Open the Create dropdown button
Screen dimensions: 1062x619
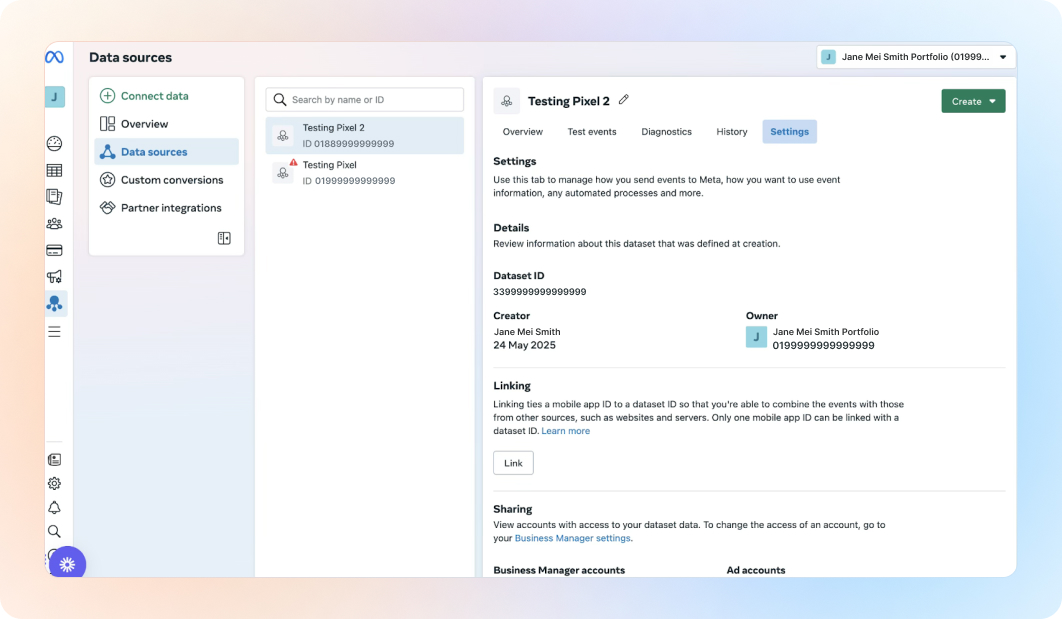click(973, 102)
